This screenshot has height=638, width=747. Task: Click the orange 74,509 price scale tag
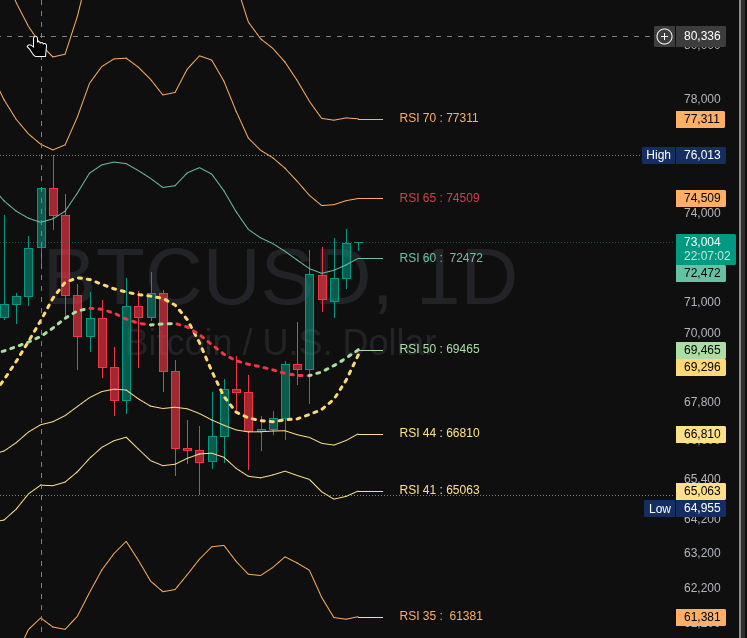point(701,198)
